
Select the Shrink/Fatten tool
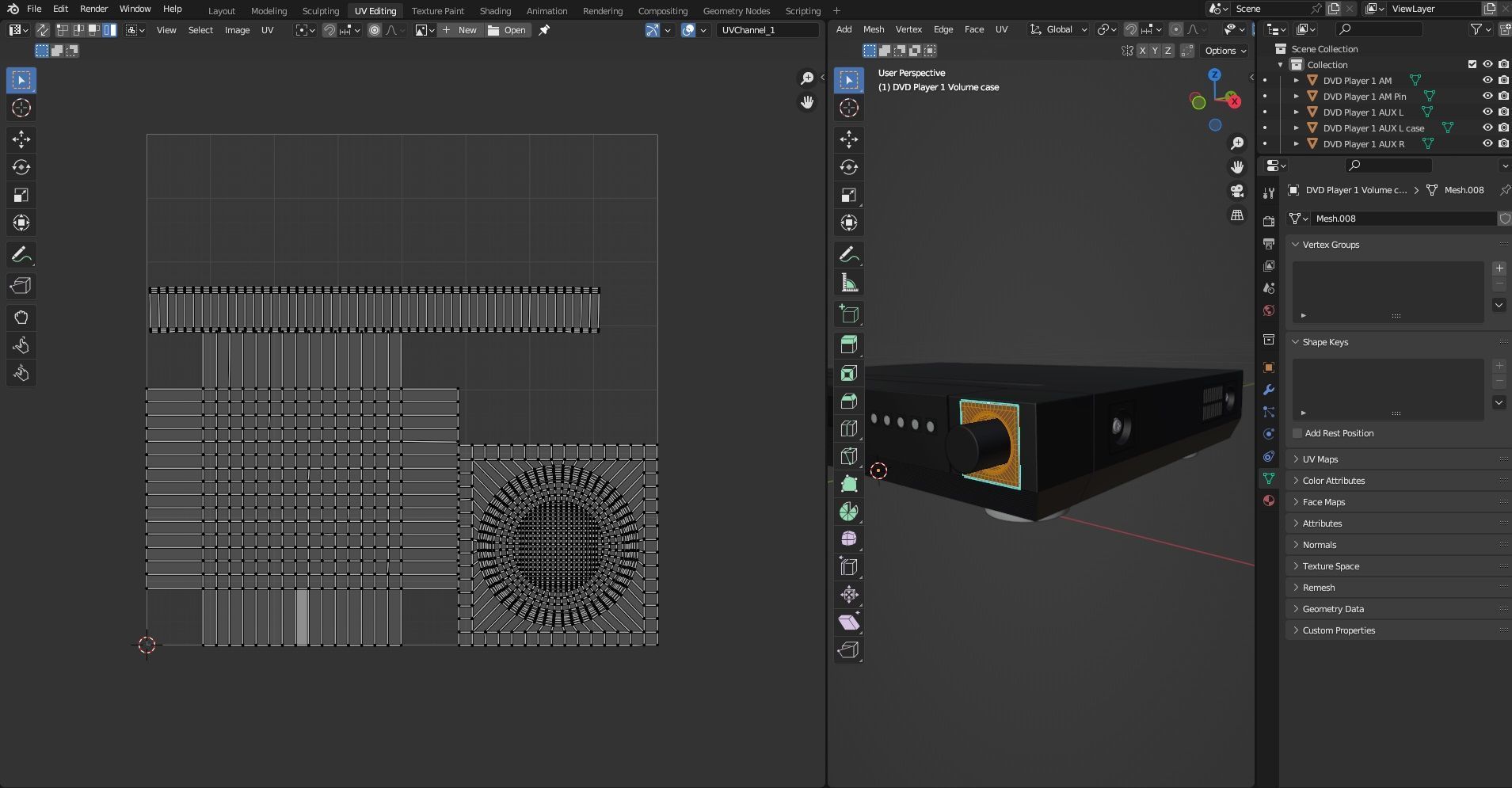point(849,595)
